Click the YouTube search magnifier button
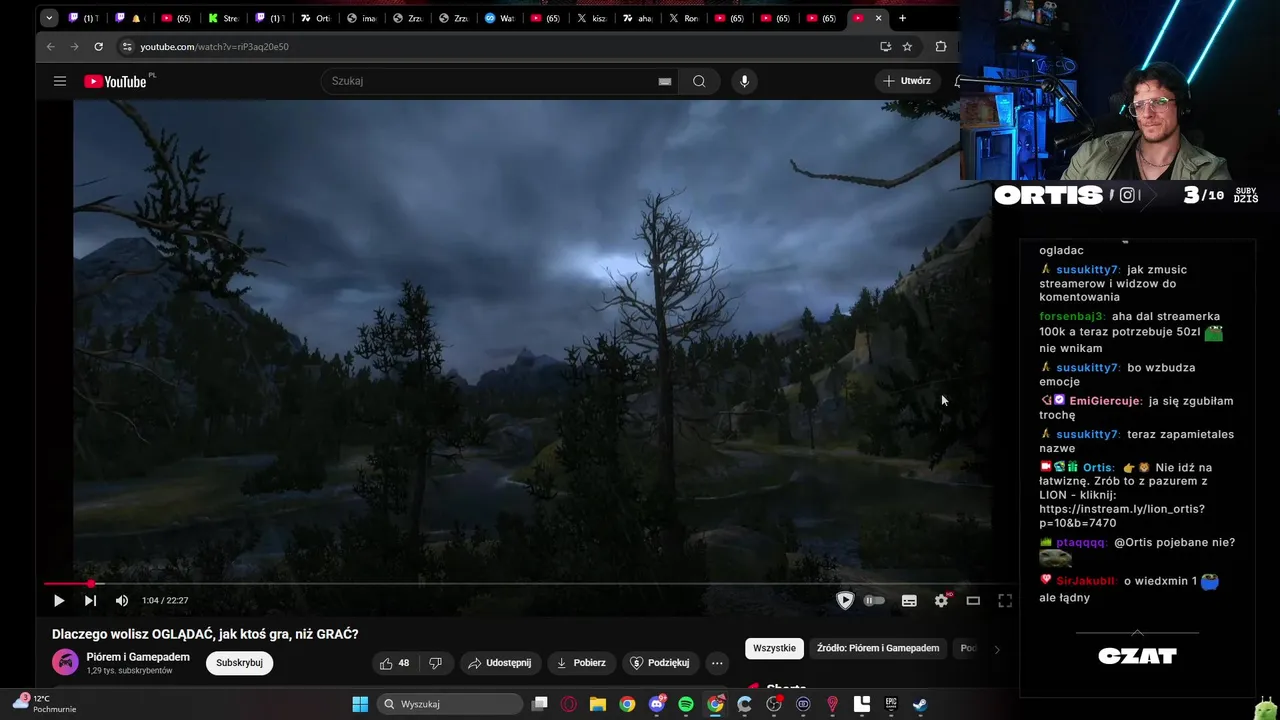Screen dimensions: 1280x720 [699, 81]
